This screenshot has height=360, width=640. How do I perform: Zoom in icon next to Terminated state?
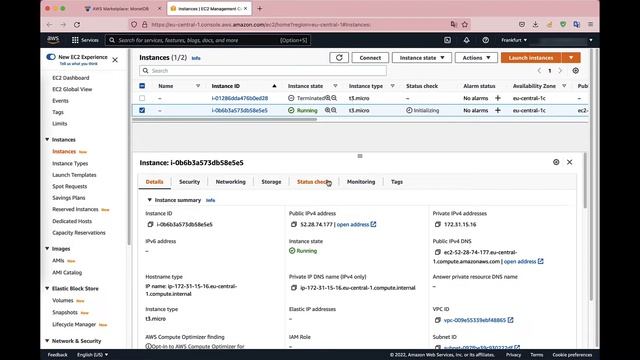[328, 98]
